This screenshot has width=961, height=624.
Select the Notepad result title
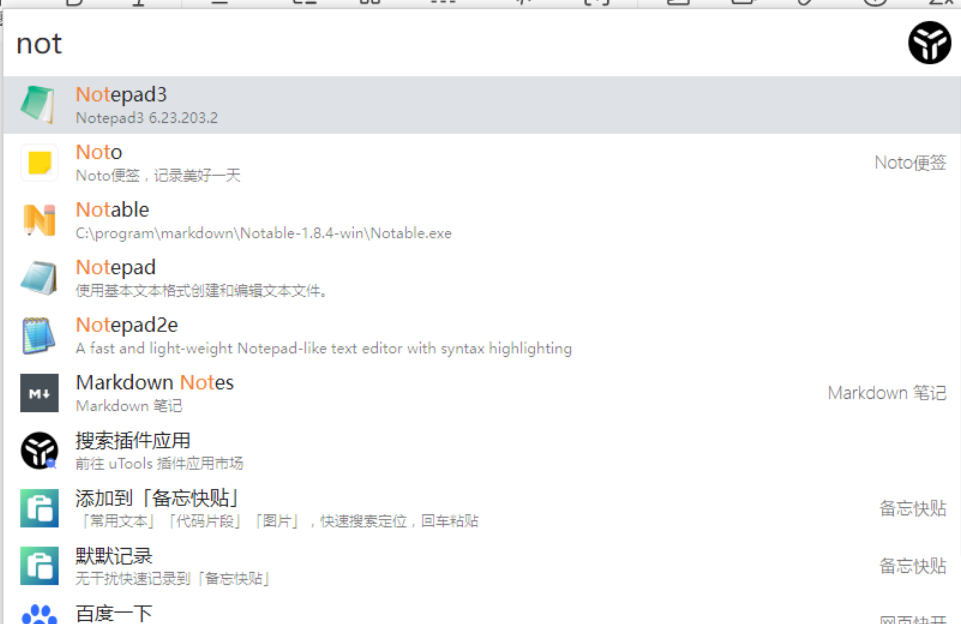coord(116,267)
